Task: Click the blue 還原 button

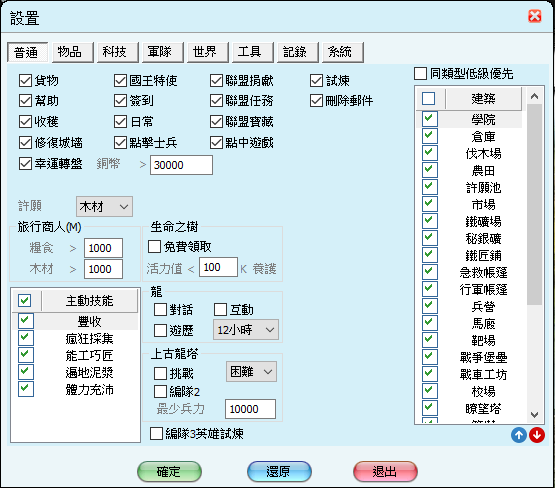Action: click(279, 471)
